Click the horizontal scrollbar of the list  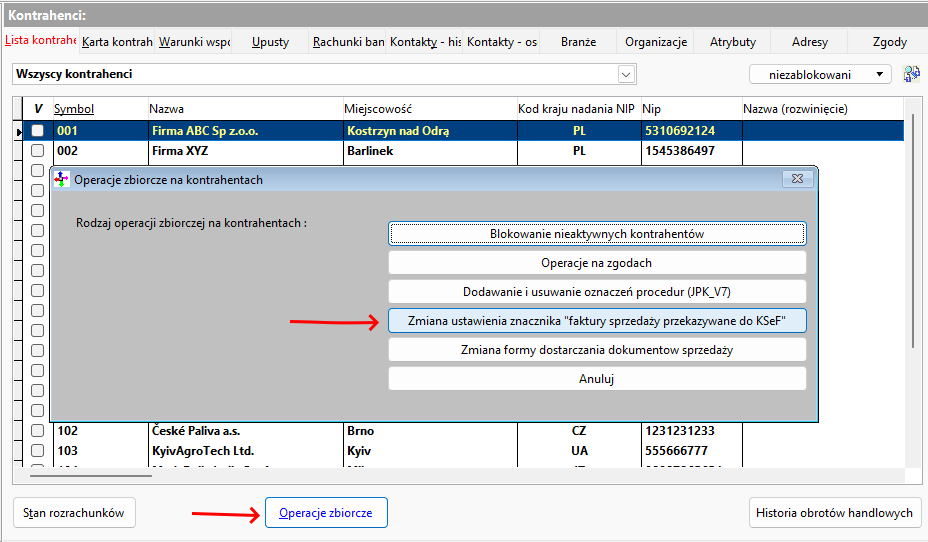click(90, 475)
